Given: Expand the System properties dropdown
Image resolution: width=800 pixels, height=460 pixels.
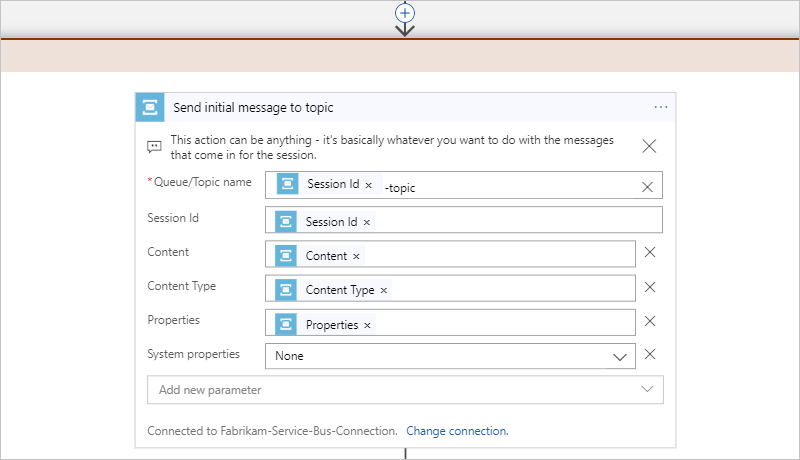Looking at the screenshot, I should point(620,356).
